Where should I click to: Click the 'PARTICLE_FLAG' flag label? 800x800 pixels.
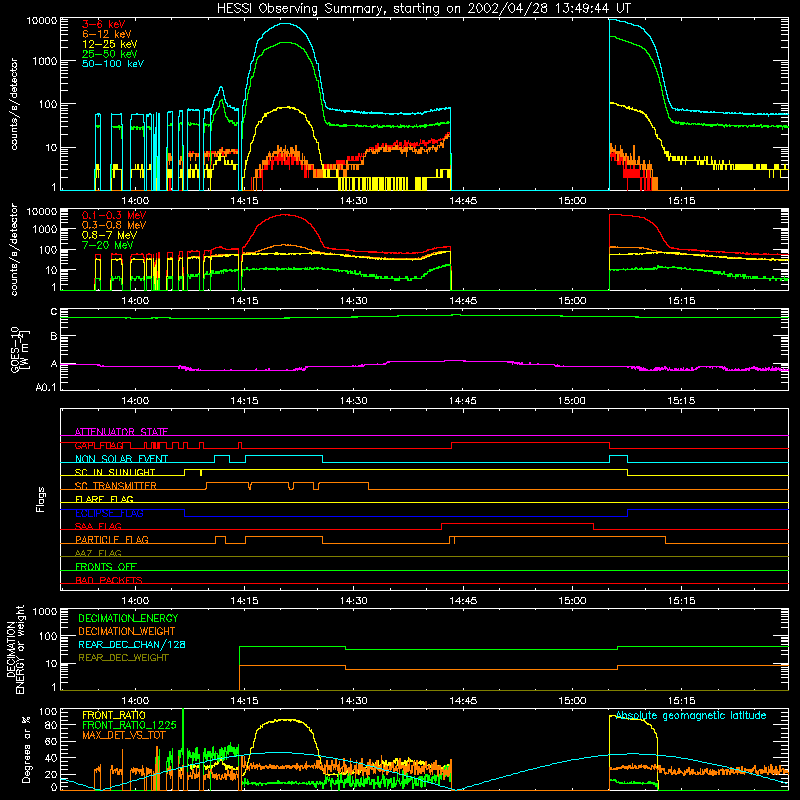pos(111,539)
